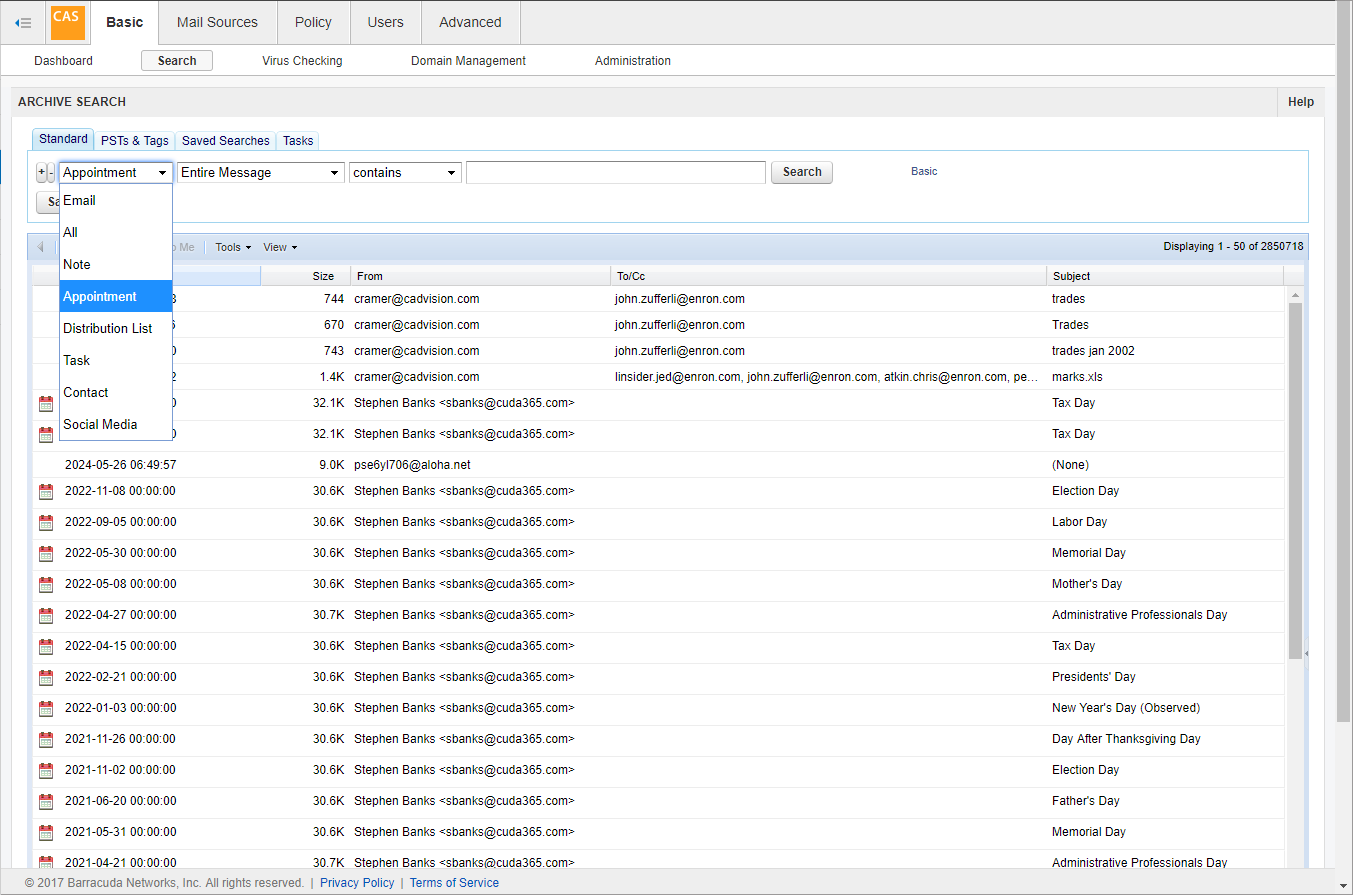Click calendar icon for Labor Day row
The height and width of the screenshot is (895, 1353).
coord(46,522)
